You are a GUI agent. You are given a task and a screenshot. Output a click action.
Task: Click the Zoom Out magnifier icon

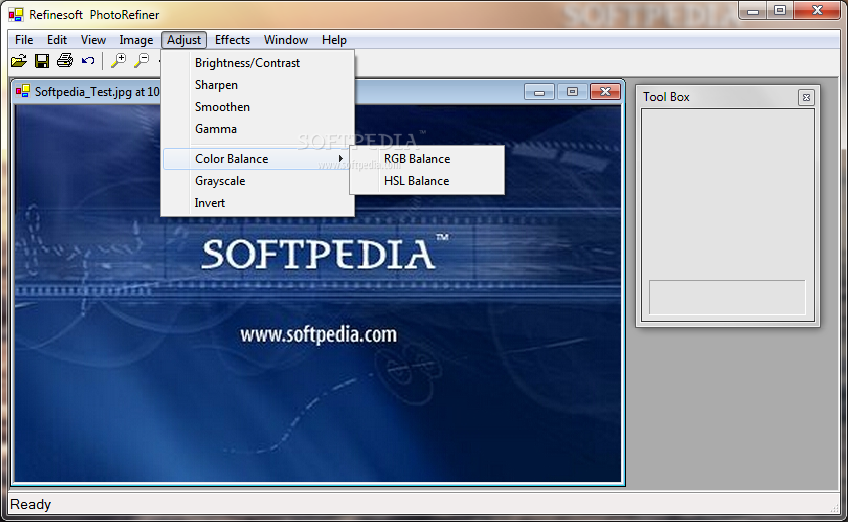pos(142,60)
